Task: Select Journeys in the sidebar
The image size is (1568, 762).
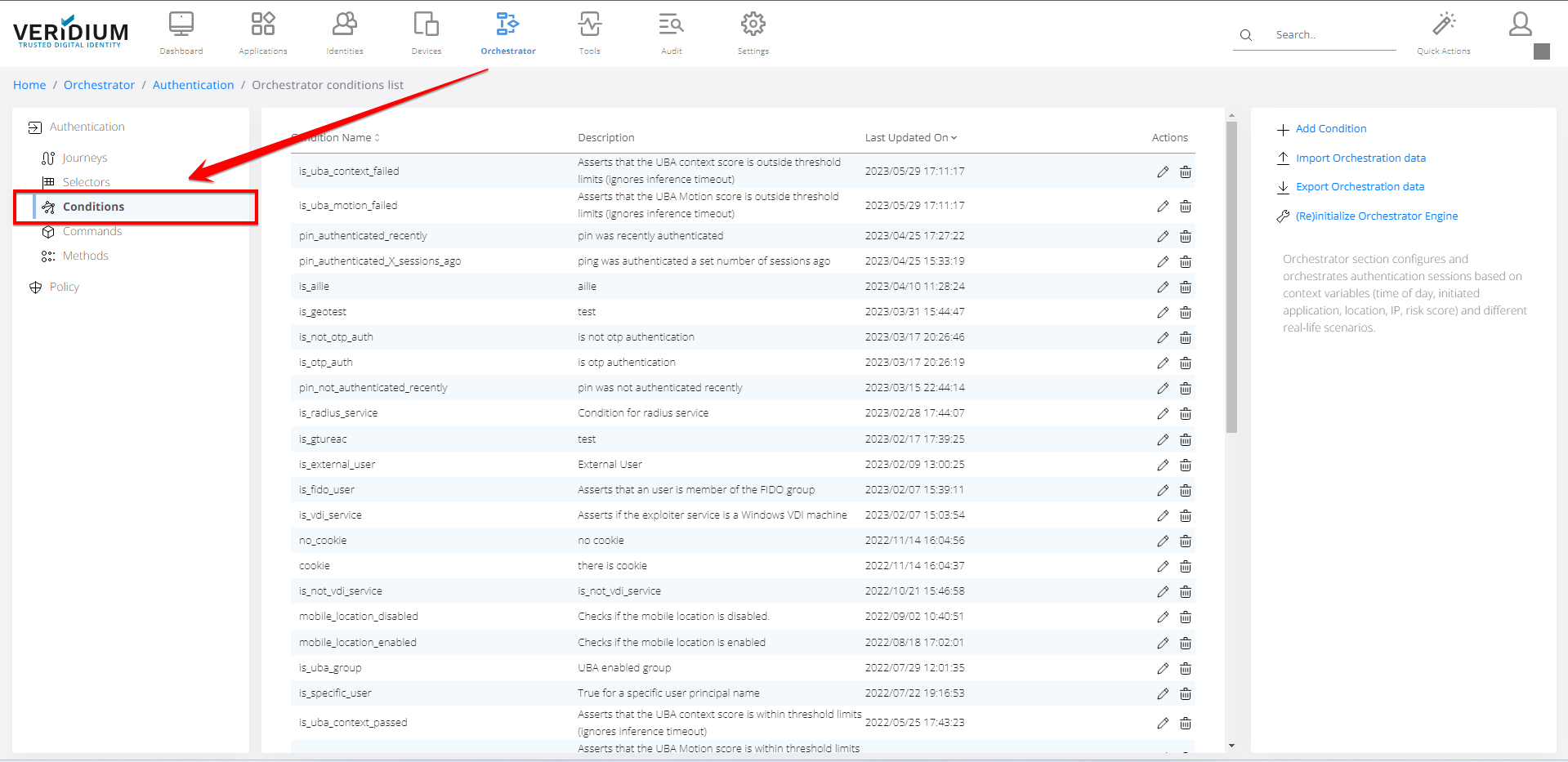Action: [x=84, y=158]
